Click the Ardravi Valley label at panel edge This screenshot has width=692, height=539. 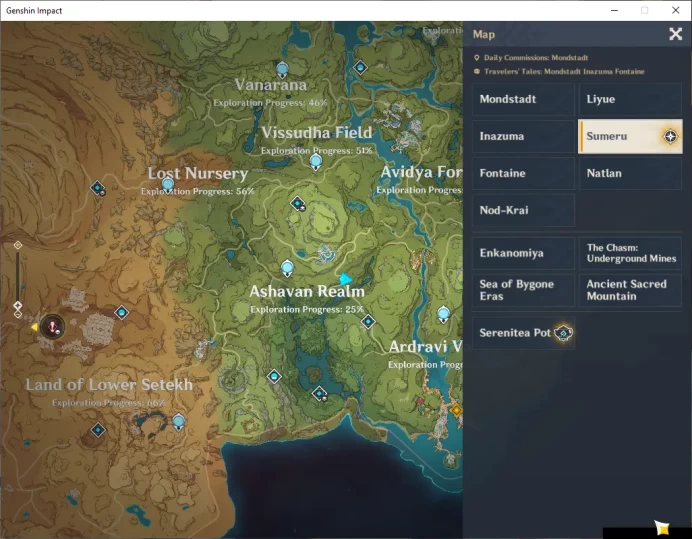425,347
